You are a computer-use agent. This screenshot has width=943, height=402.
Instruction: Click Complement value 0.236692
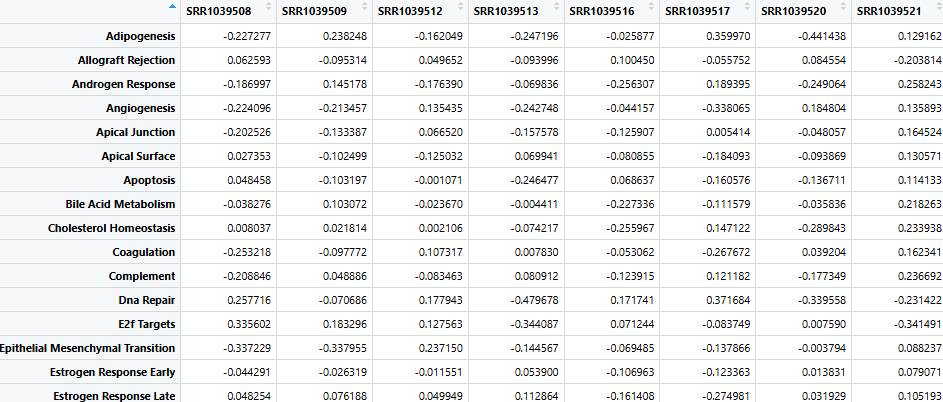(x=918, y=276)
